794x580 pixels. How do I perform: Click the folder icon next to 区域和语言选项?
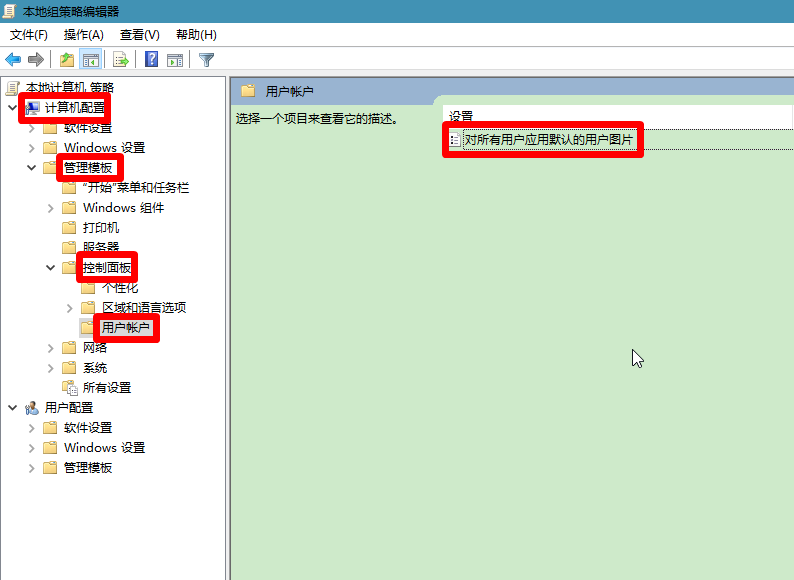[x=88, y=307]
